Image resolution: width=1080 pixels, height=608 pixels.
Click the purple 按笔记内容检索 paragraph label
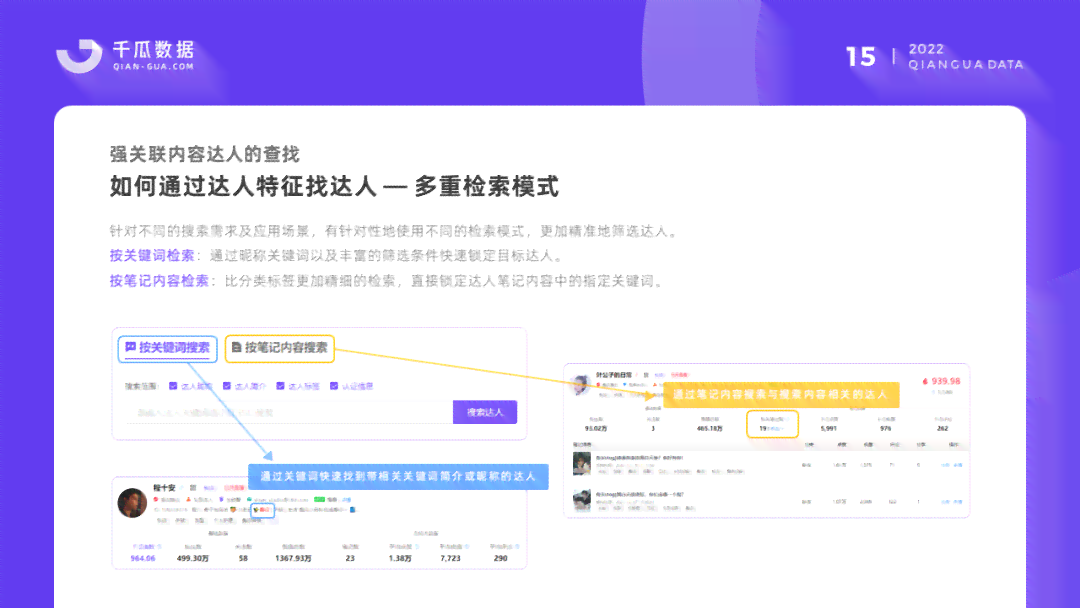[159, 281]
